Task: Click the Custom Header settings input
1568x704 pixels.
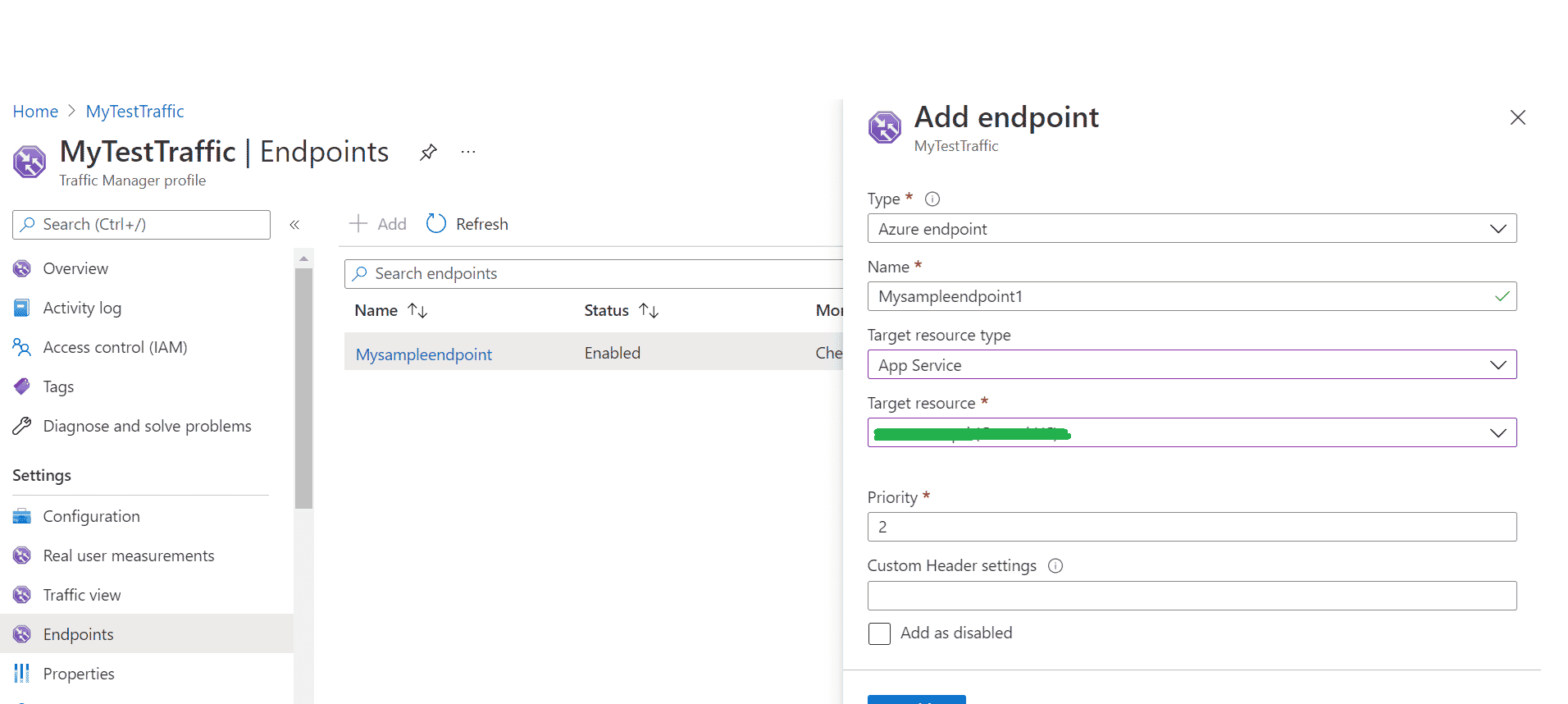Action: [1192, 595]
